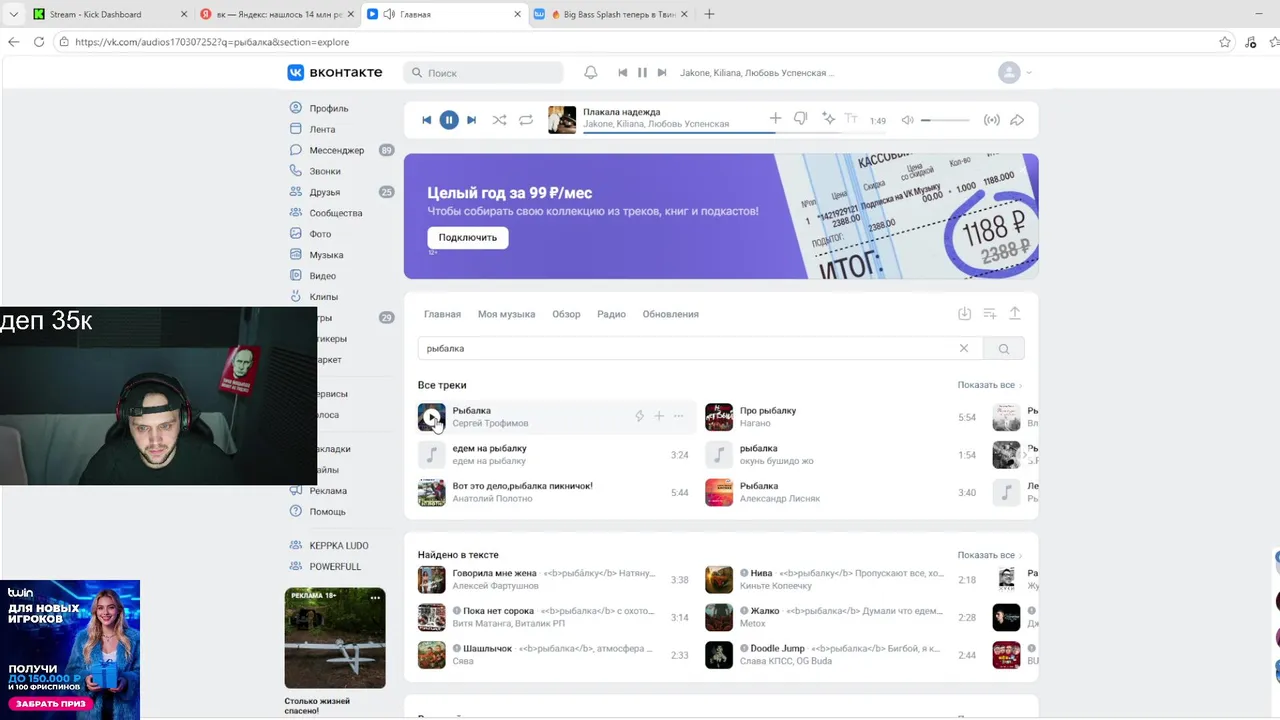Mute the player volume speaker icon
The height and width of the screenshot is (720, 1280).
click(907, 120)
